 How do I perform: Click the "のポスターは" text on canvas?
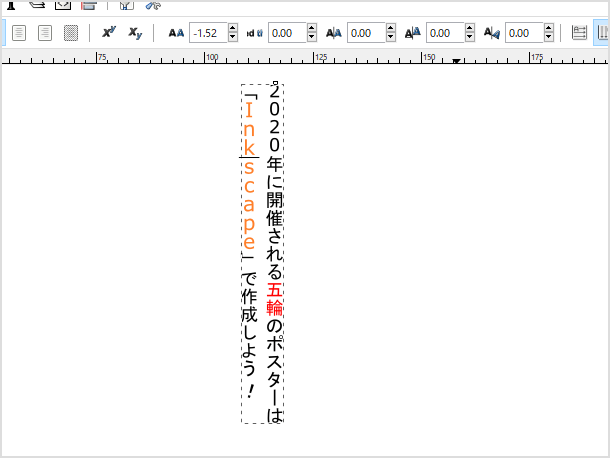pyautogui.click(x=274, y=371)
